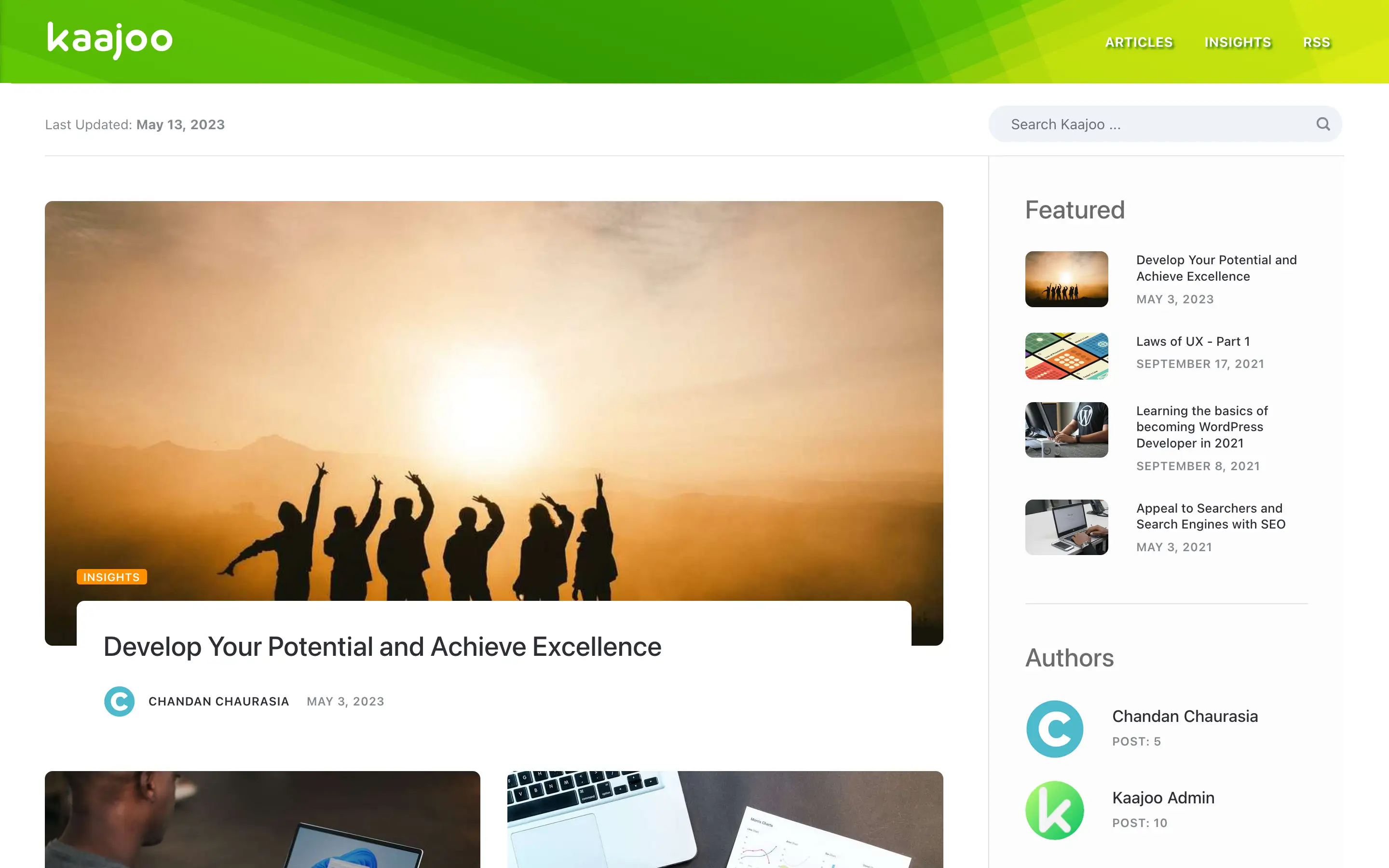The width and height of the screenshot is (1389, 868).
Task: Click CHANDAN CHAURASIA author name under headline
Action: coord(218,702)
